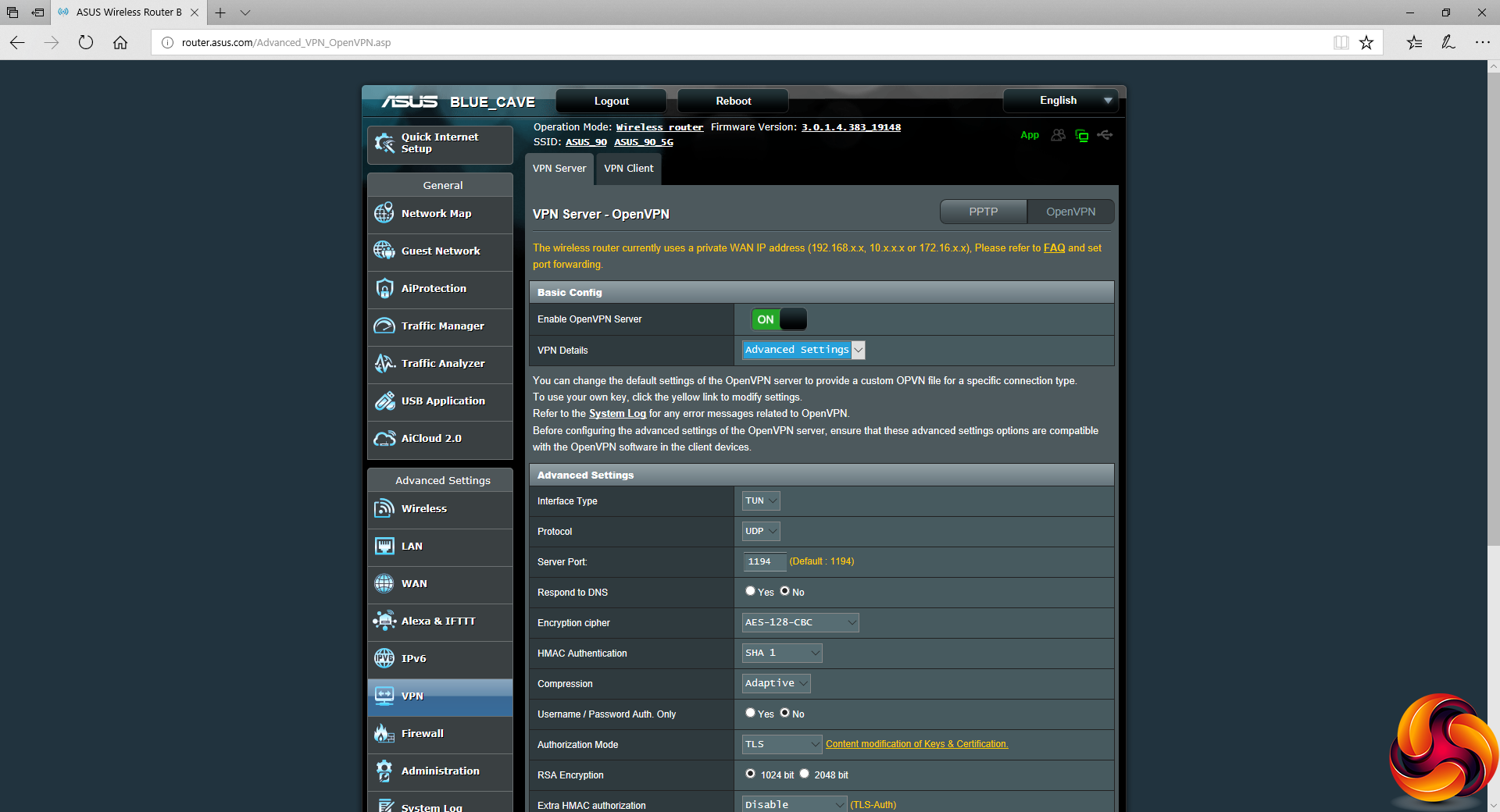This screenshot has height=812, width=1500.
Task: Click the Traffic Analyzer icon
Action: click(384, 363)
